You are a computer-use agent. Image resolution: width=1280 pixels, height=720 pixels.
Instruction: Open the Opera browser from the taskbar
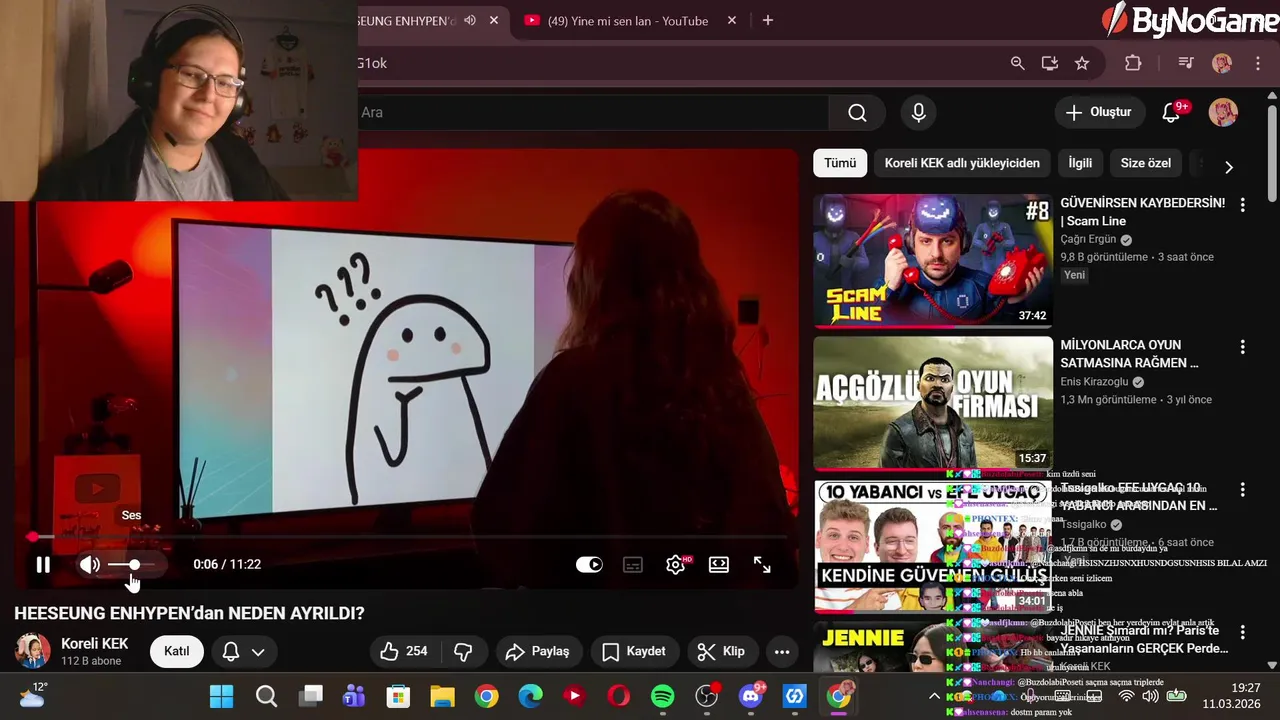click(x=619, y=696)
